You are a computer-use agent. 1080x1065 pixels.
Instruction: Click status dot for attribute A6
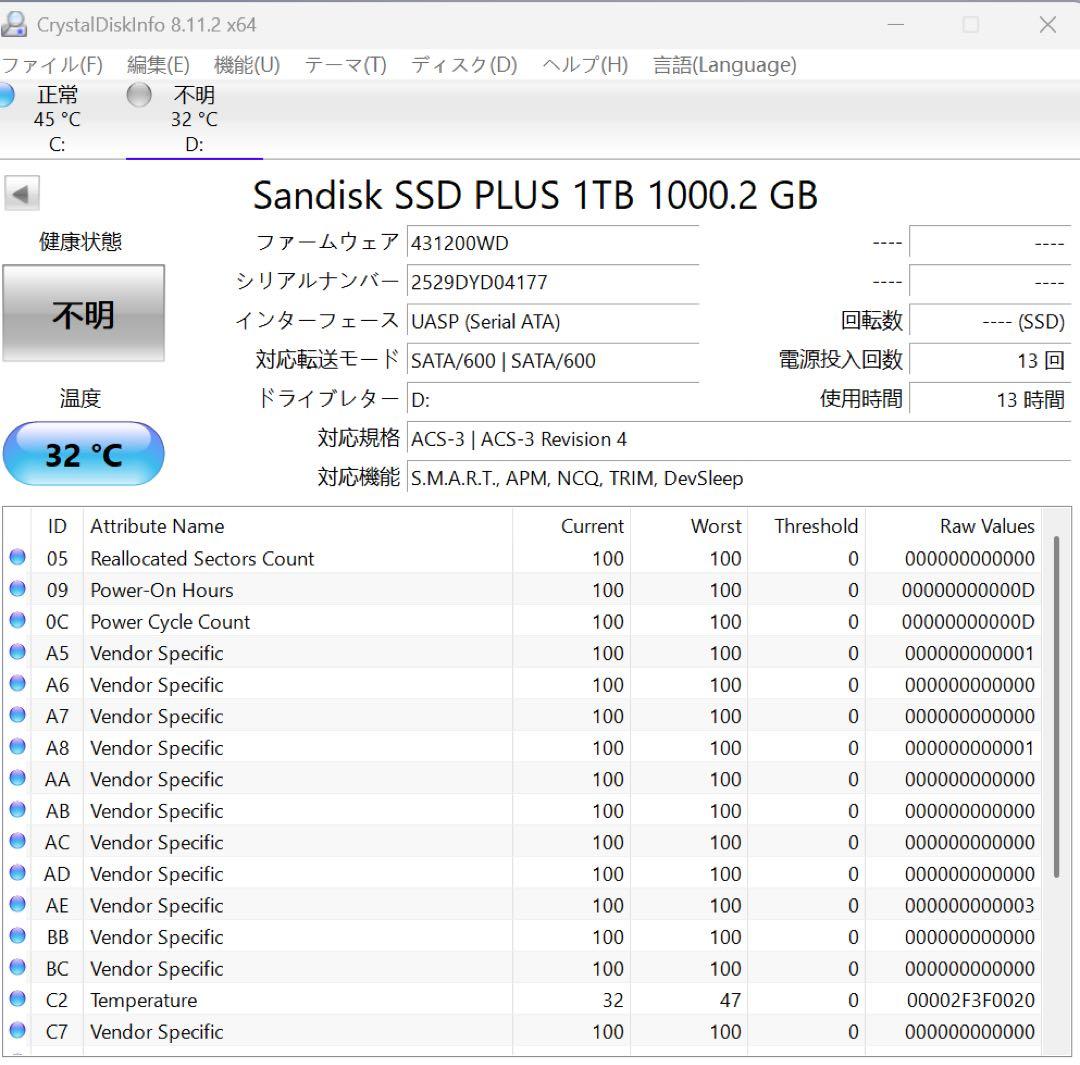pos(17,683)
